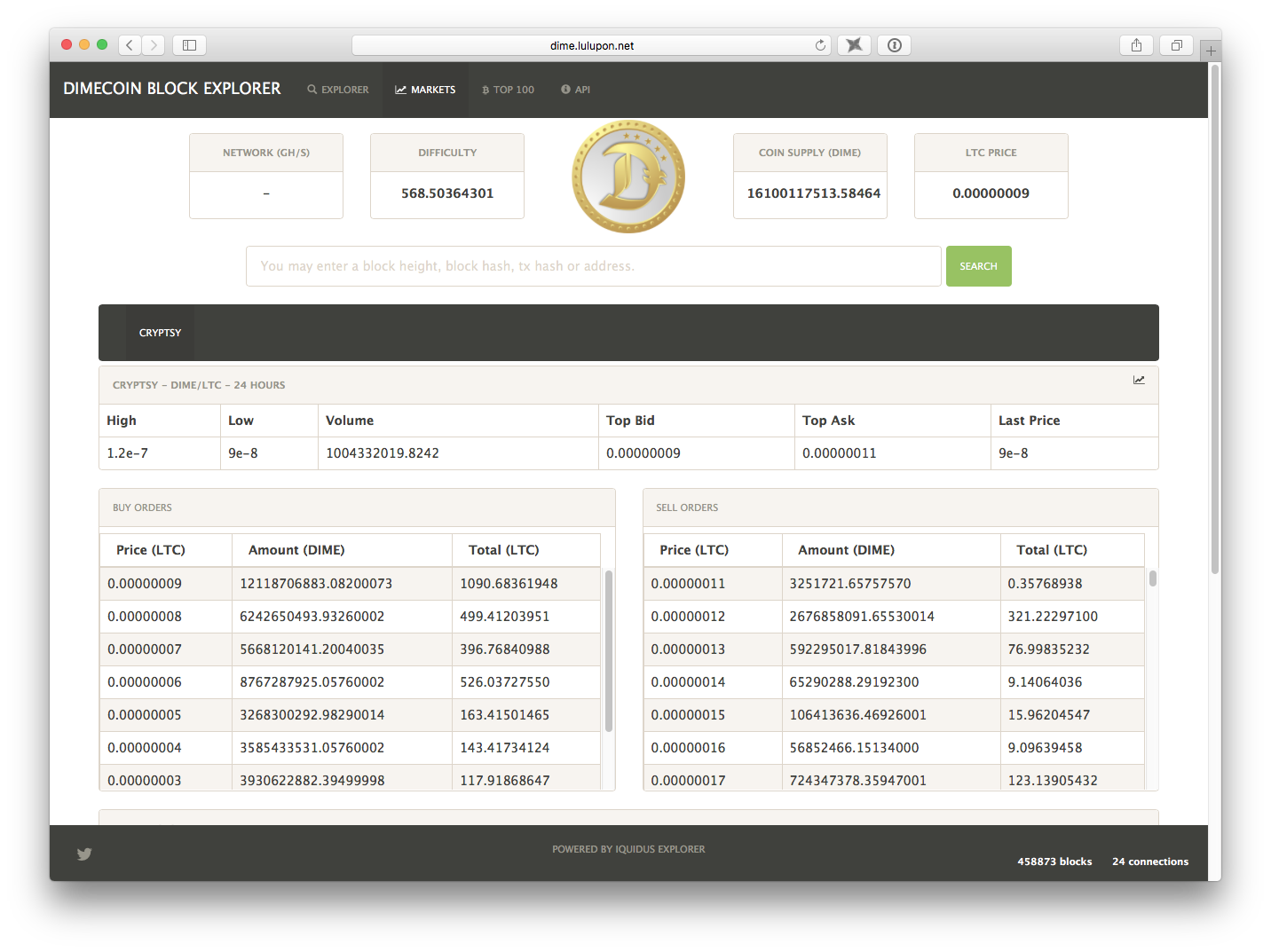The width and height of the screenshot is (1271, 952).
Task: Click buy order total 143.41734124
Action: [505, 748]
